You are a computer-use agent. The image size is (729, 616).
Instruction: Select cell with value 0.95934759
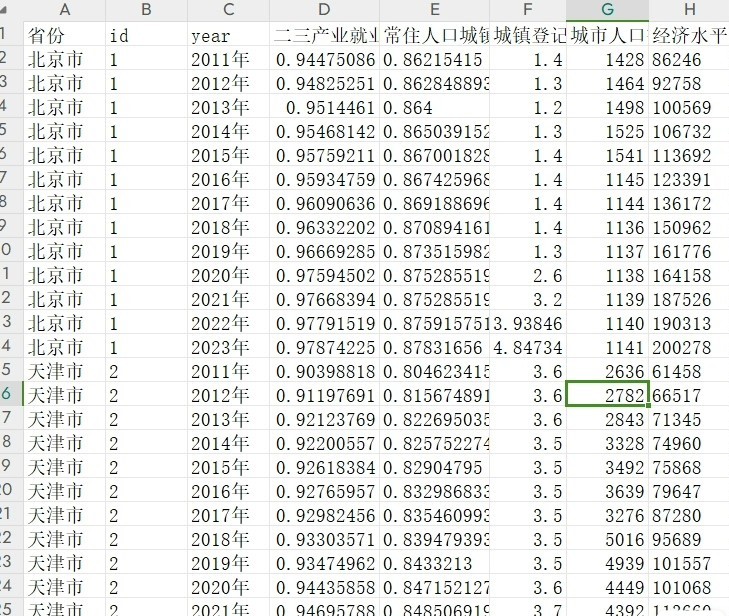325,180
